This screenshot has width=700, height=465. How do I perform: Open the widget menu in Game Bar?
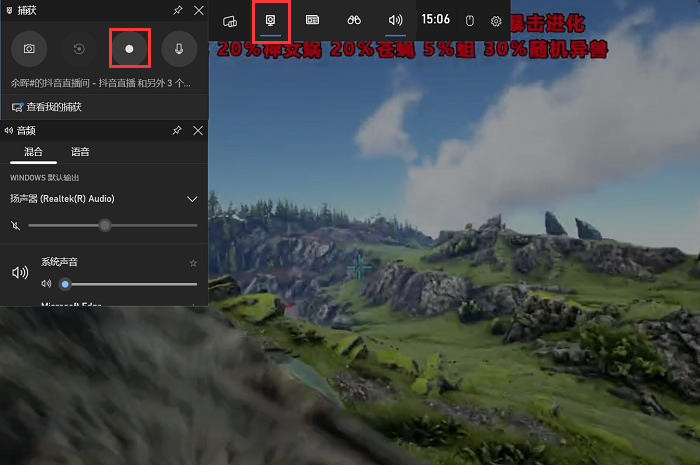tap(230, 21)
